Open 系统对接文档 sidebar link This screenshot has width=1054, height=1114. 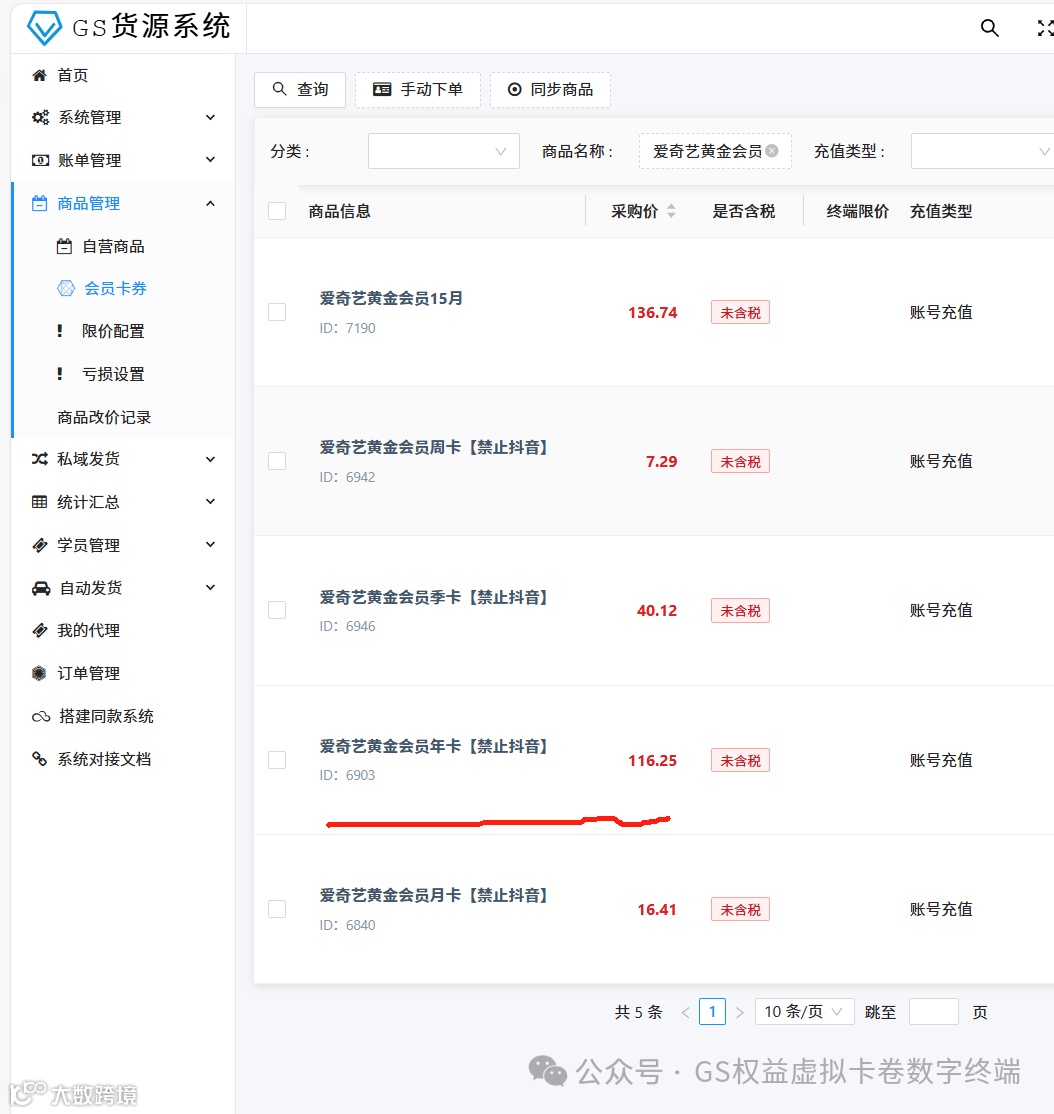coord(104,759)
